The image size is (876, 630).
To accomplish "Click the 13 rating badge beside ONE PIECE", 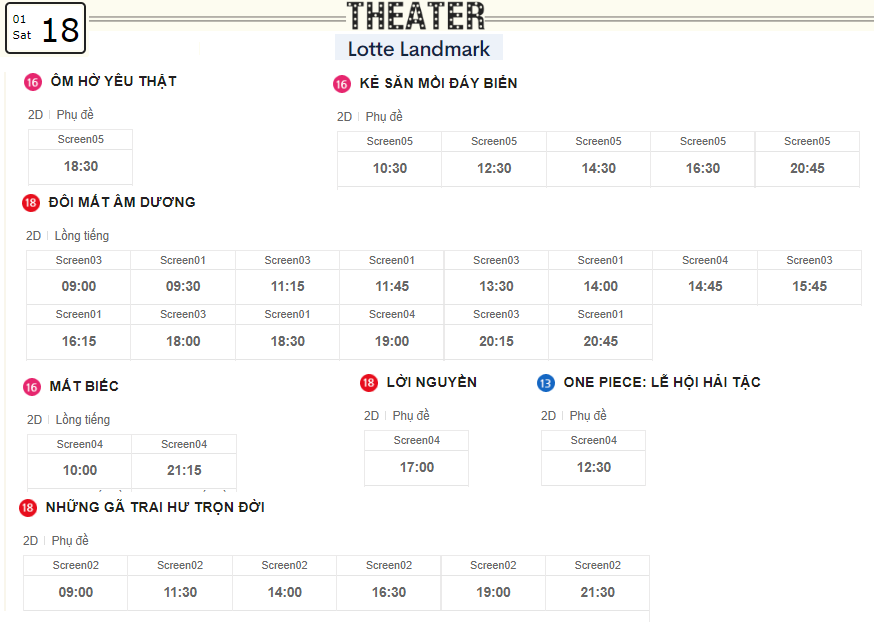I will coord(546,383).
